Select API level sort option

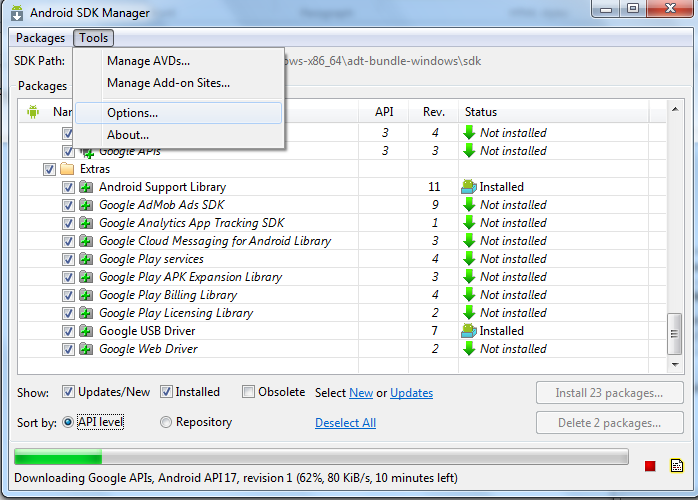click(68, 422)
